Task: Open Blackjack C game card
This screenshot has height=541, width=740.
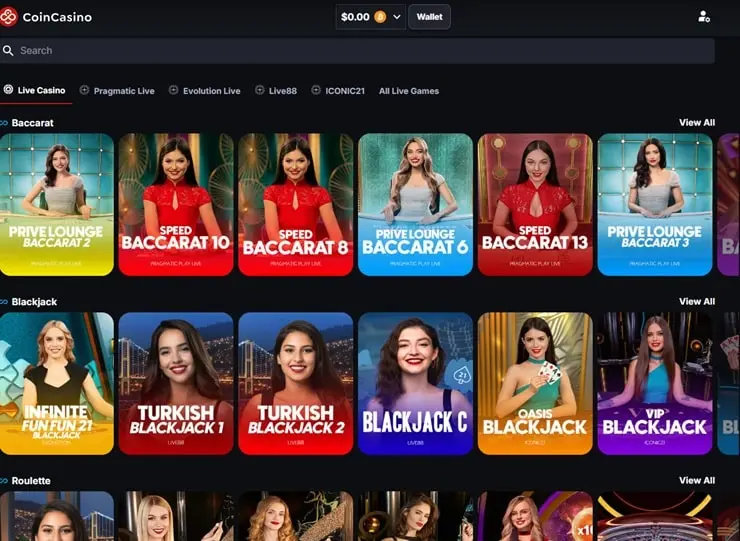Action: point(415,383)
